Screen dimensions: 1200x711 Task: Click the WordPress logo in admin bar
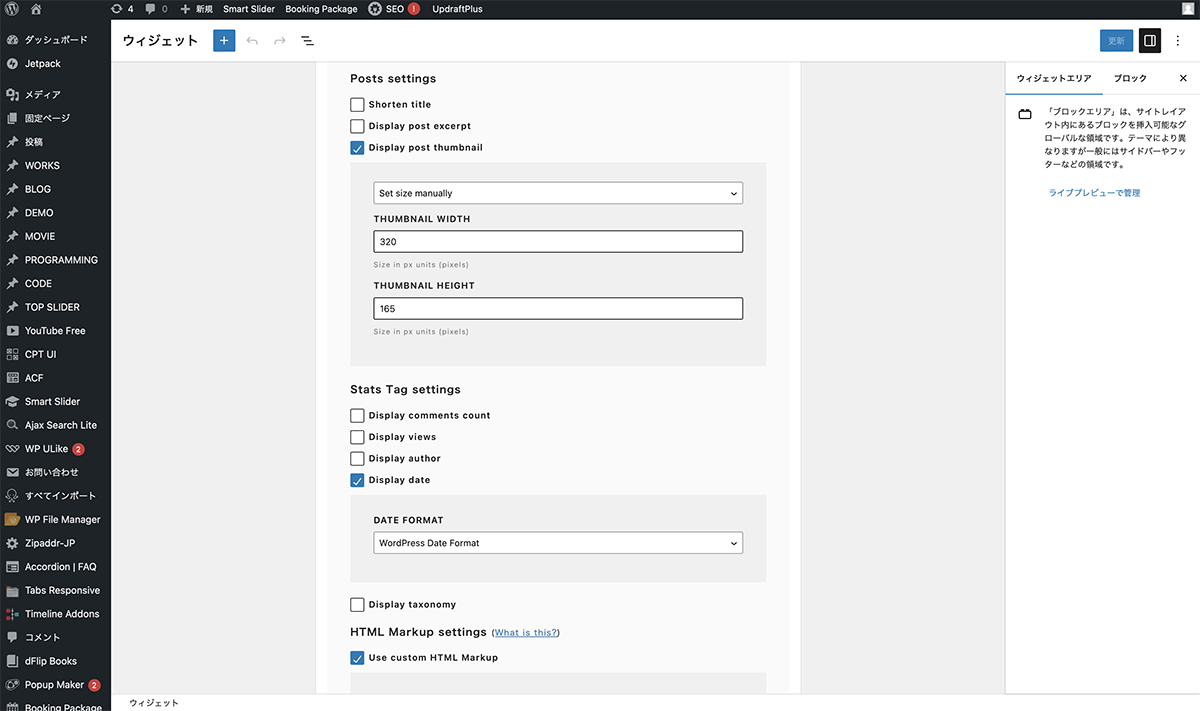point(12,9)
